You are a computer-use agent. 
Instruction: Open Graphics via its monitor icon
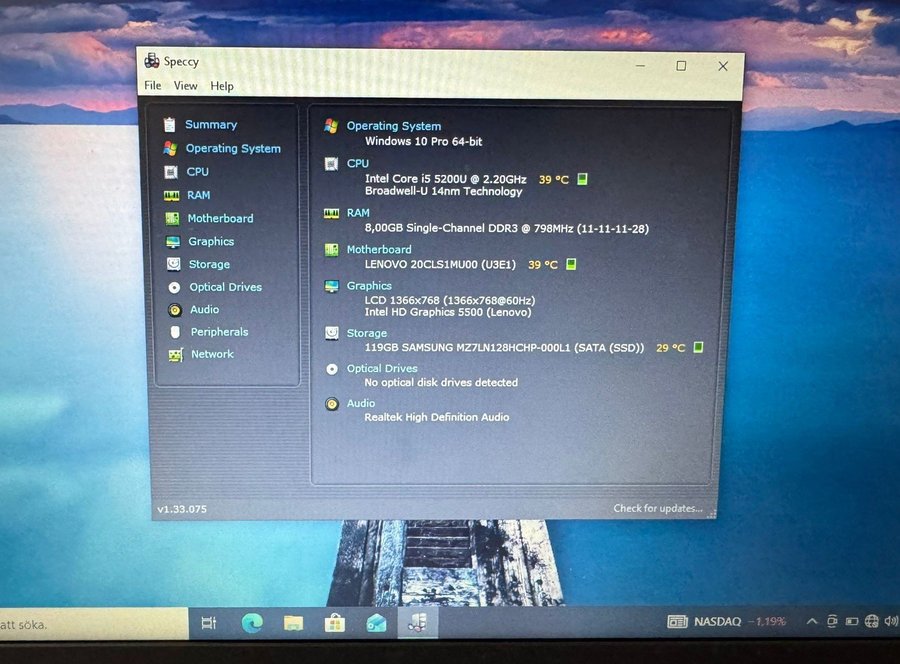(173, 242)
